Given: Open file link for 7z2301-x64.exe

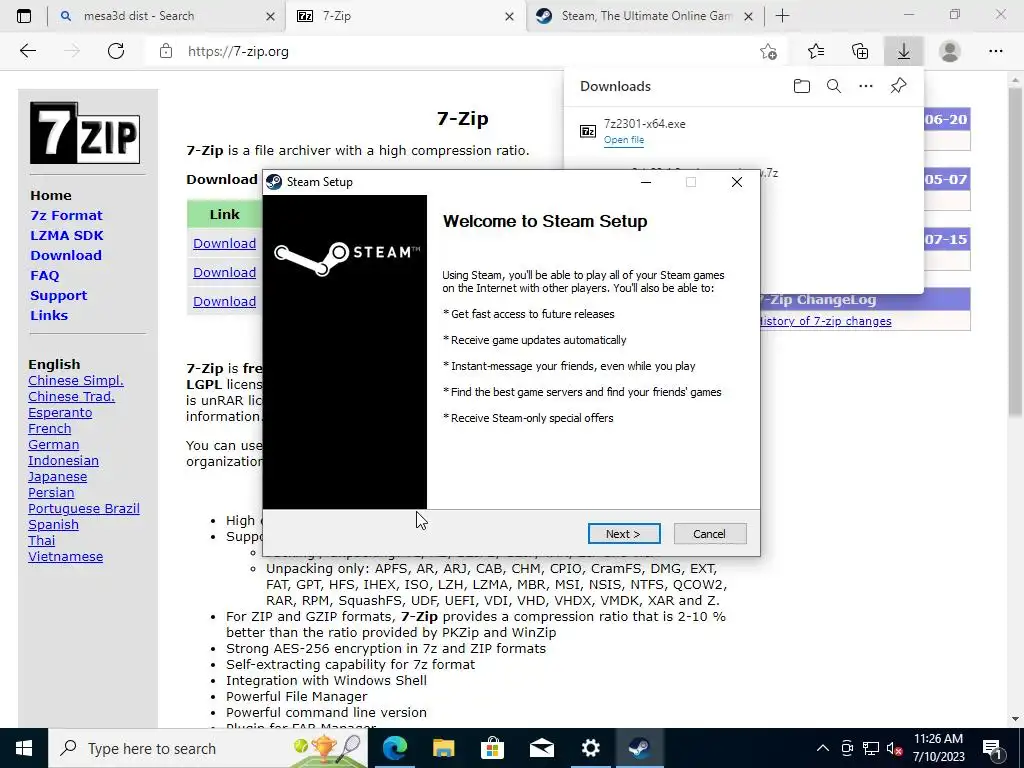Looking at the screenshot, I should 624,140.
